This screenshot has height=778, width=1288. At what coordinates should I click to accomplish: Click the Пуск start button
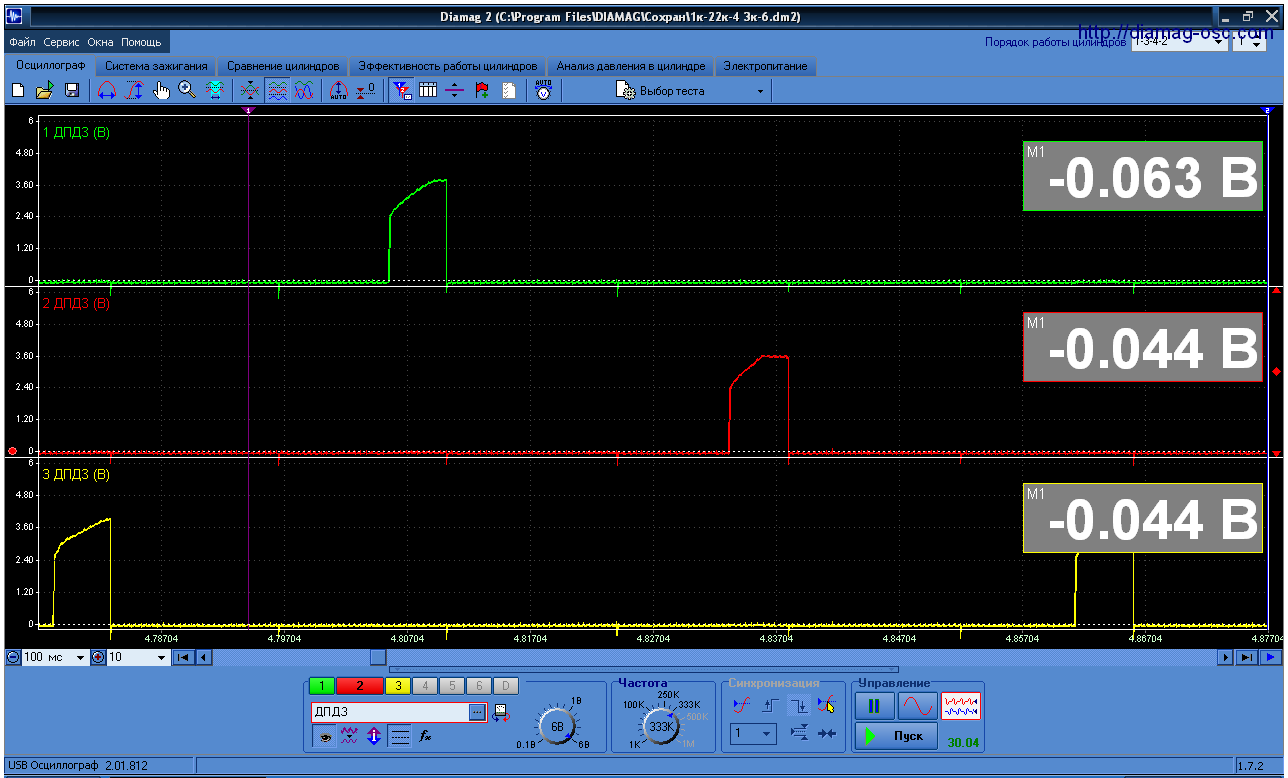click(x=896, y=736)
